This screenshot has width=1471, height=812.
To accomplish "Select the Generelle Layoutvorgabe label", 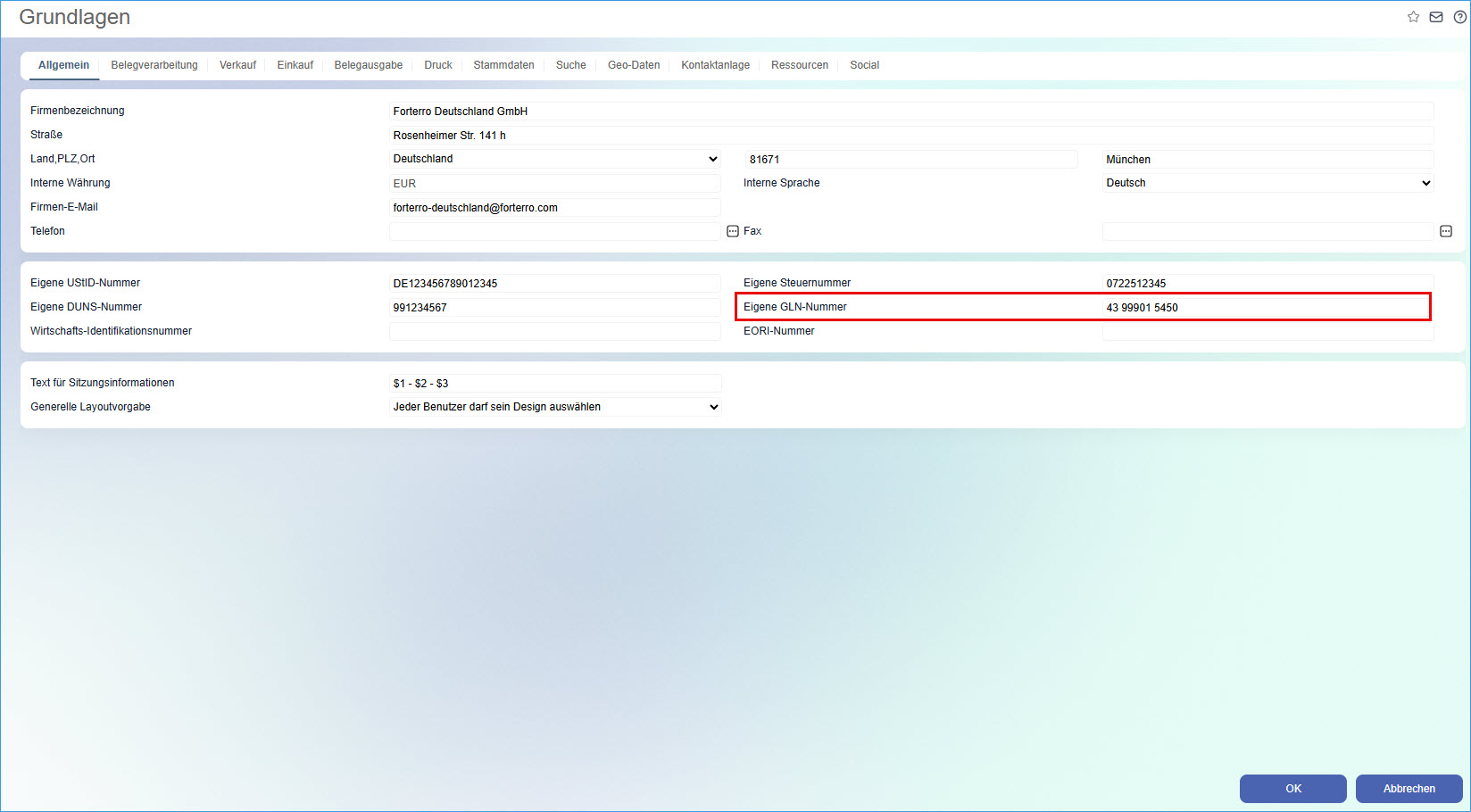I will pos(90,407).
